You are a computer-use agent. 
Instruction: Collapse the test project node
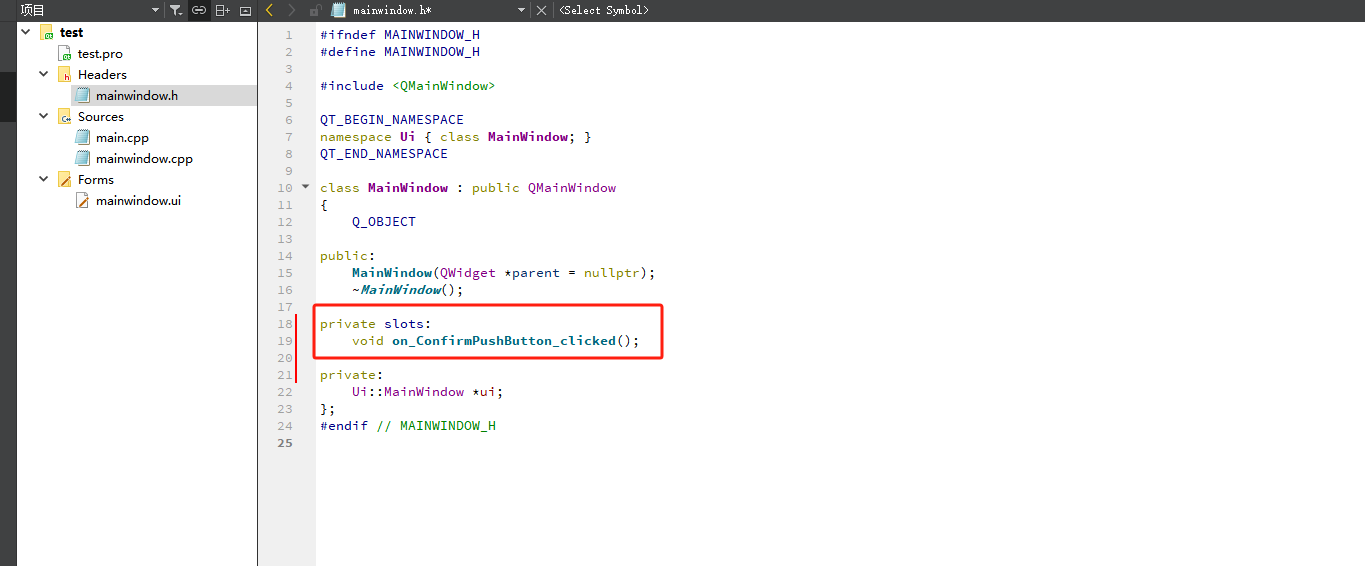click(26, 32)
